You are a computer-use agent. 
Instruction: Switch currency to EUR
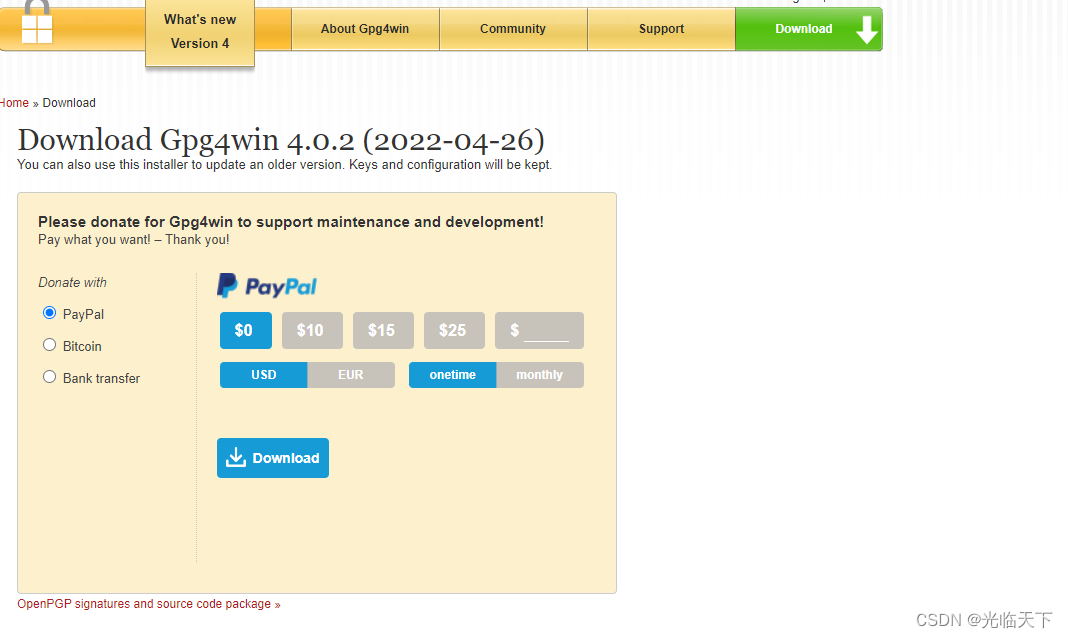[x=351, y=375]
